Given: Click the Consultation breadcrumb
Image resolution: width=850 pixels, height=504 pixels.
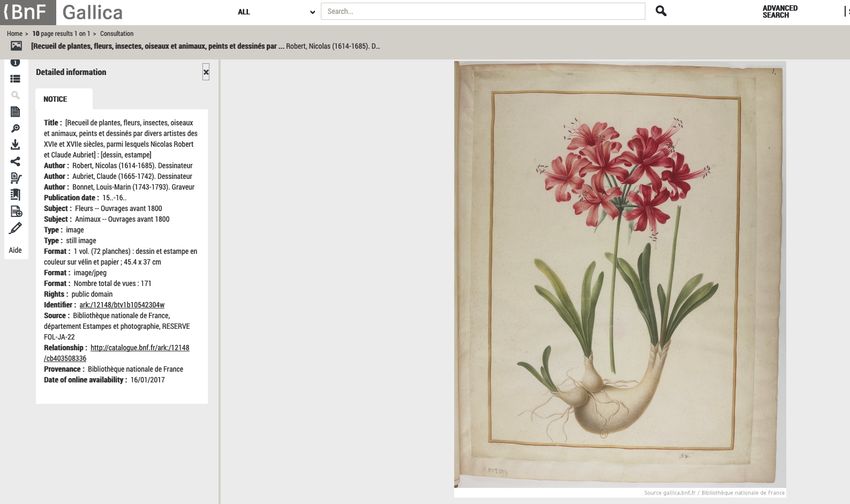Looking at the screenshot, I should point(117,34).
